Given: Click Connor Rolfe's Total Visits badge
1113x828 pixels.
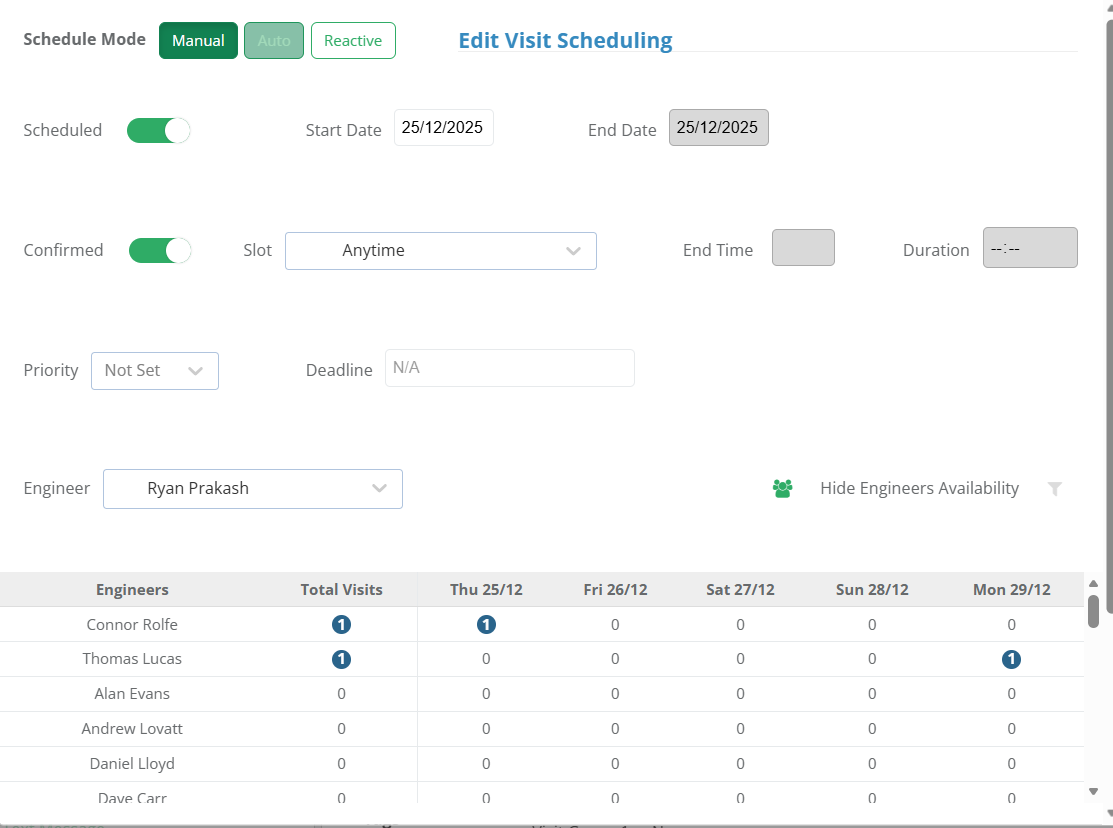Looking at the screenshot, I should click(x=341, y=625).
